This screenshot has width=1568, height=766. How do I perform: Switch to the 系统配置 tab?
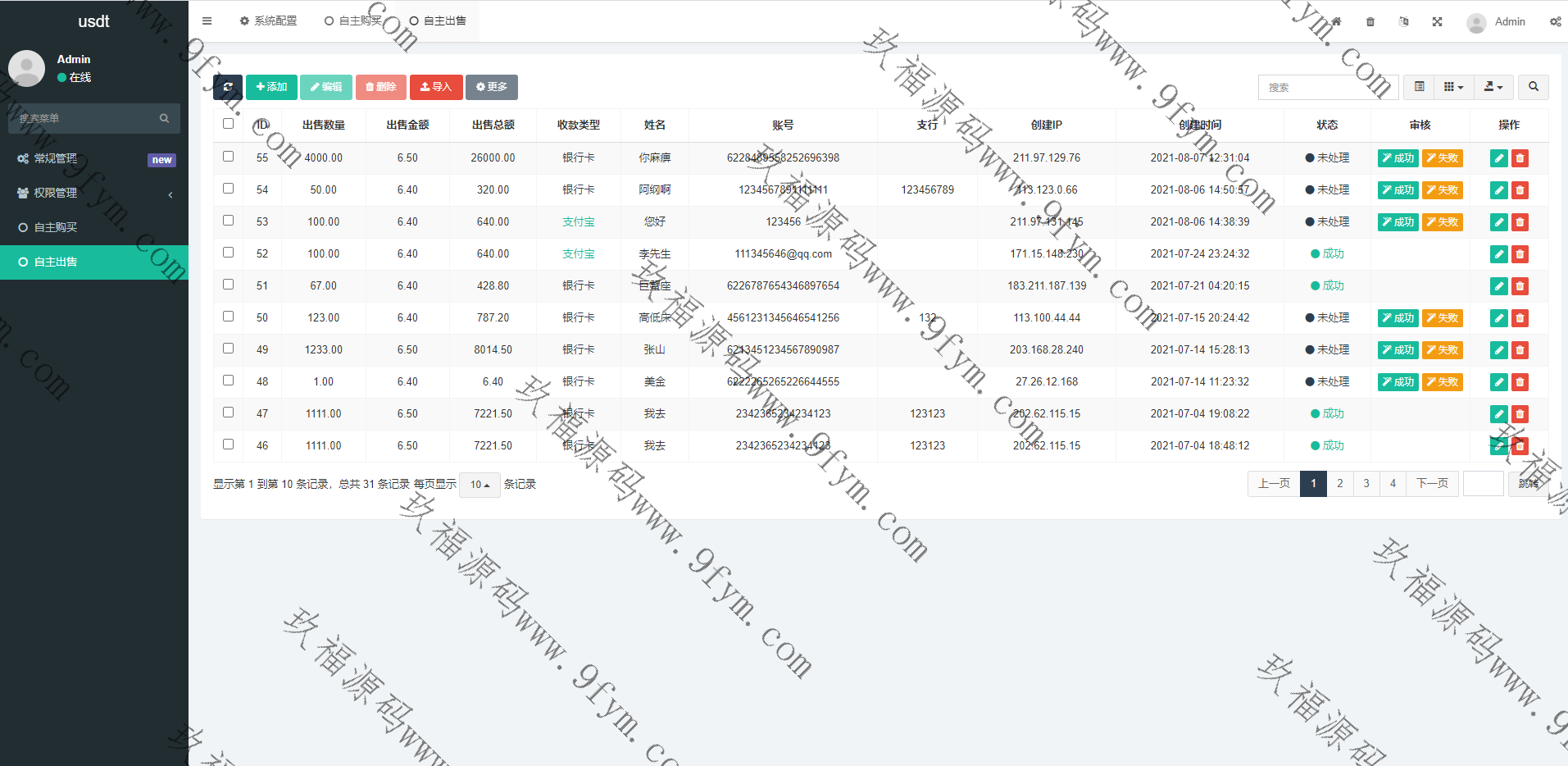pyautogui.click(x=268, y=21)
